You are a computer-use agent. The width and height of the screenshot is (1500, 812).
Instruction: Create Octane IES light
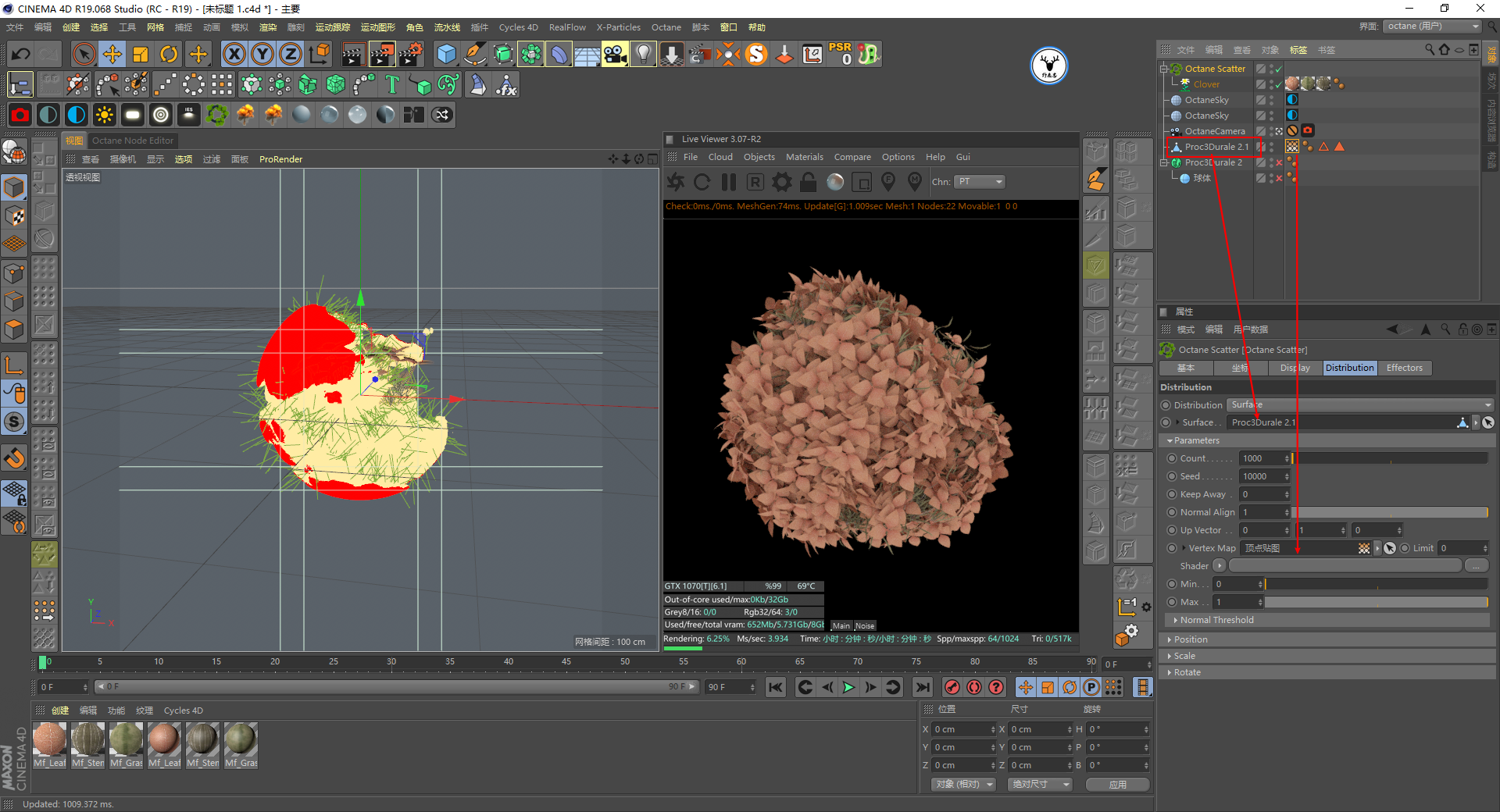[x=189, y=115]
